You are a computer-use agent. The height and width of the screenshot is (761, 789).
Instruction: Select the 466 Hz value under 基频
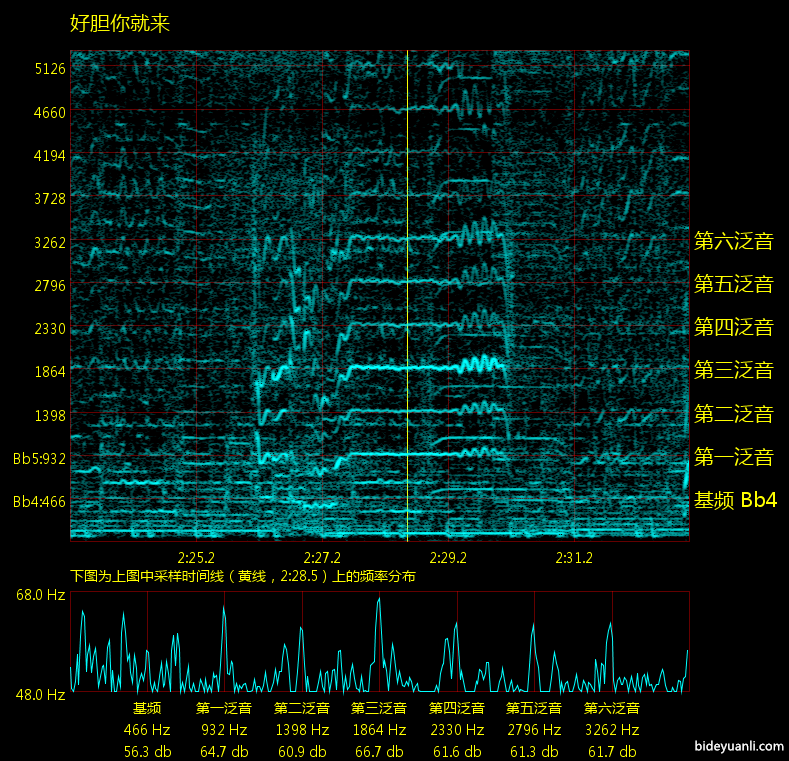click(147, 730)
